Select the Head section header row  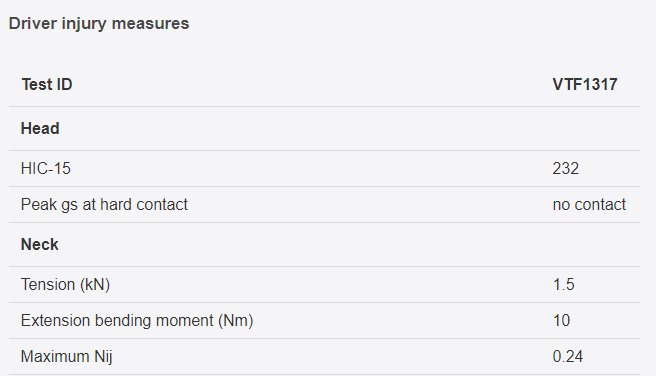(324, 128)
